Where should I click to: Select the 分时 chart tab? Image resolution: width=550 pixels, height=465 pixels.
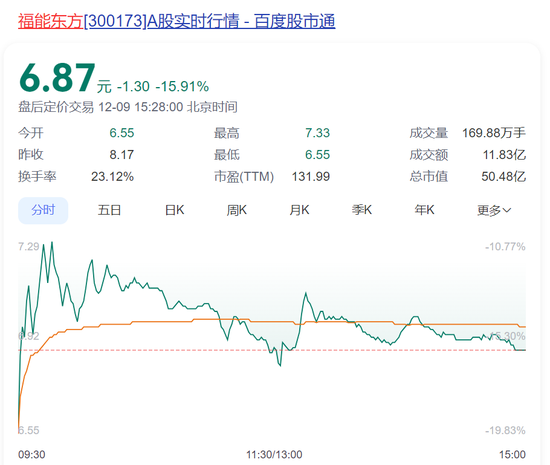[x=43, y=210]
